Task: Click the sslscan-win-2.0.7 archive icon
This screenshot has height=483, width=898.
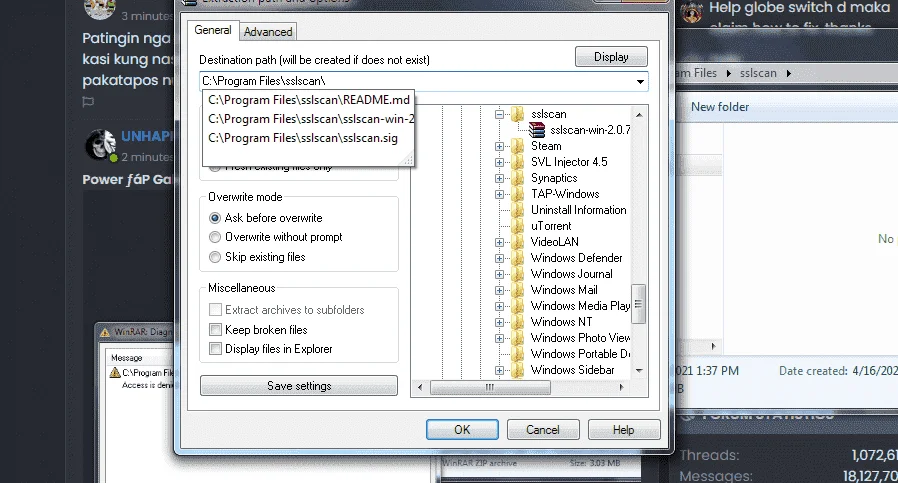Action: click(537, 130)
